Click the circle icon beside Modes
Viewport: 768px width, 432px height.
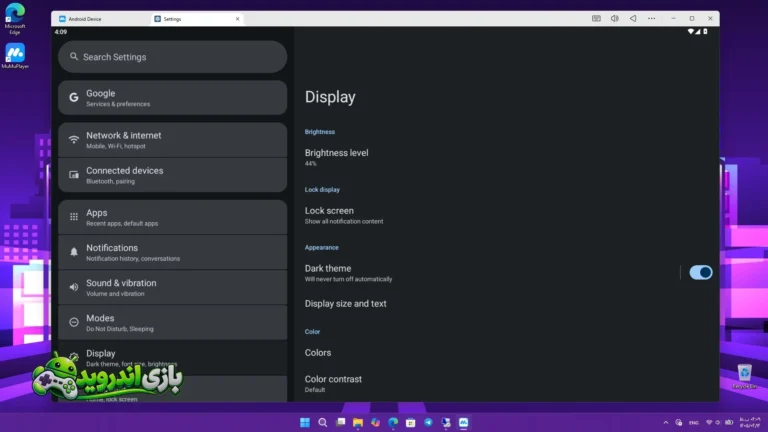pyautogui.click(x=73, y=322)
